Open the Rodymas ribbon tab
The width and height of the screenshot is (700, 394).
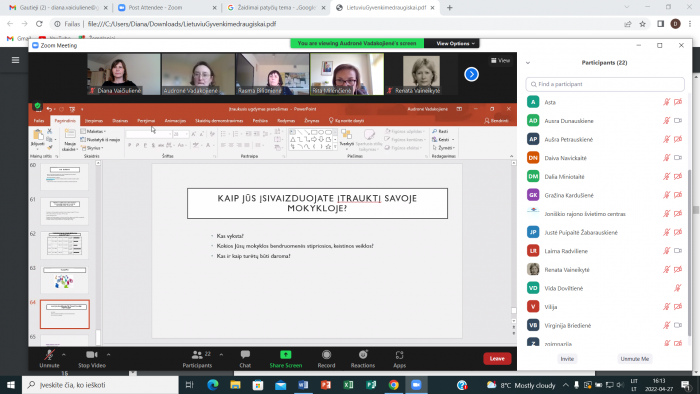[x=286, y=120]
